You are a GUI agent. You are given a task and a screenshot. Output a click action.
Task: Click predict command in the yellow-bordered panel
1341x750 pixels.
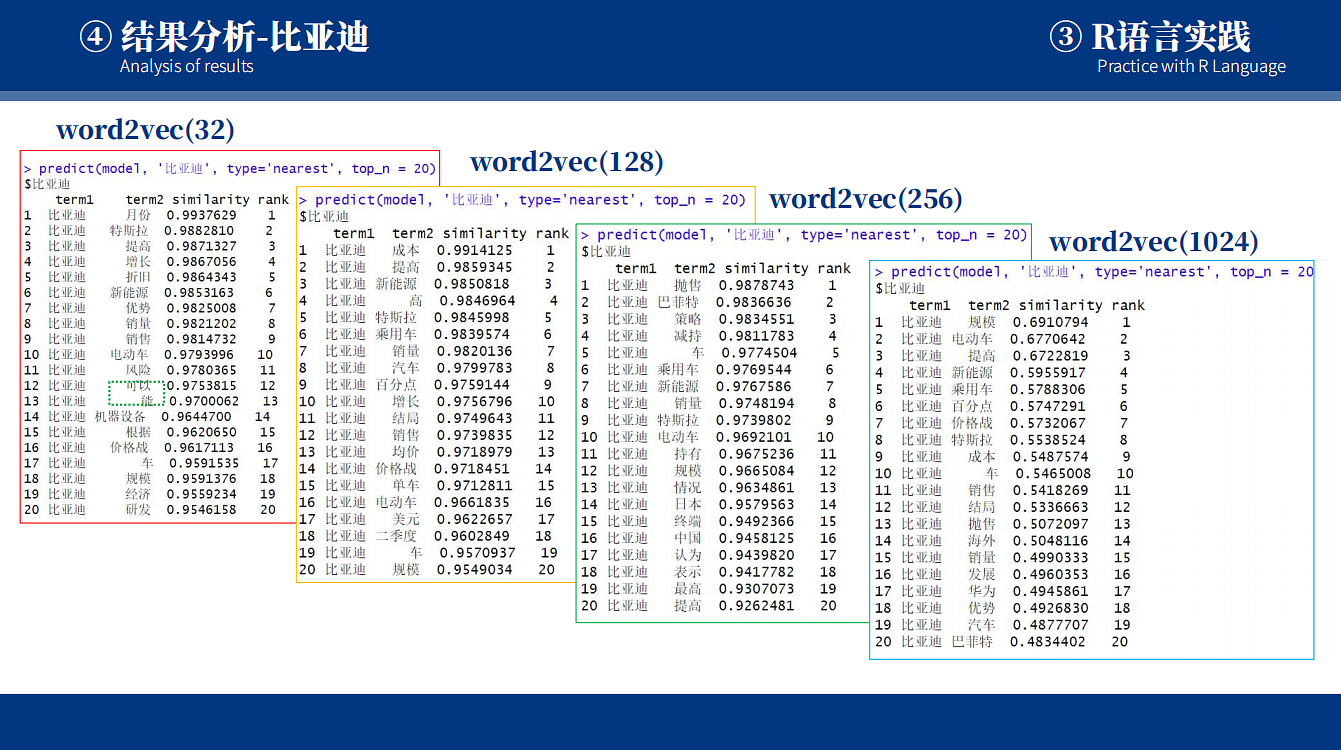(523, 200)
